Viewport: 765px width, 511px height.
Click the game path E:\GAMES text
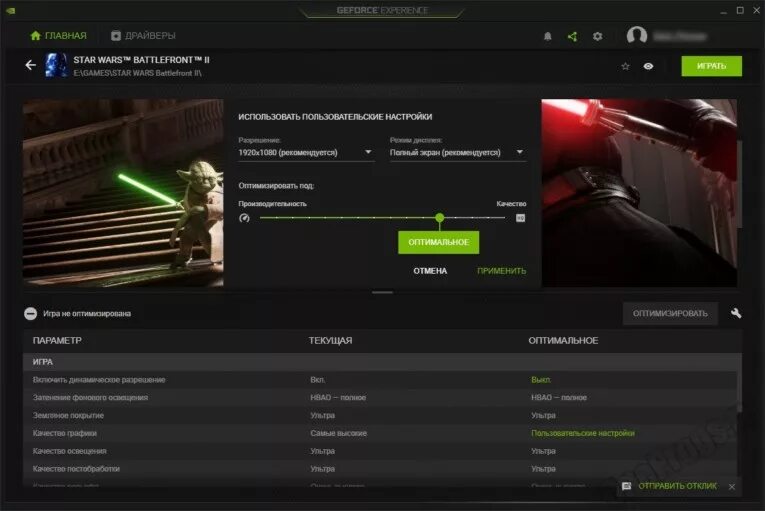coord(137,73)
